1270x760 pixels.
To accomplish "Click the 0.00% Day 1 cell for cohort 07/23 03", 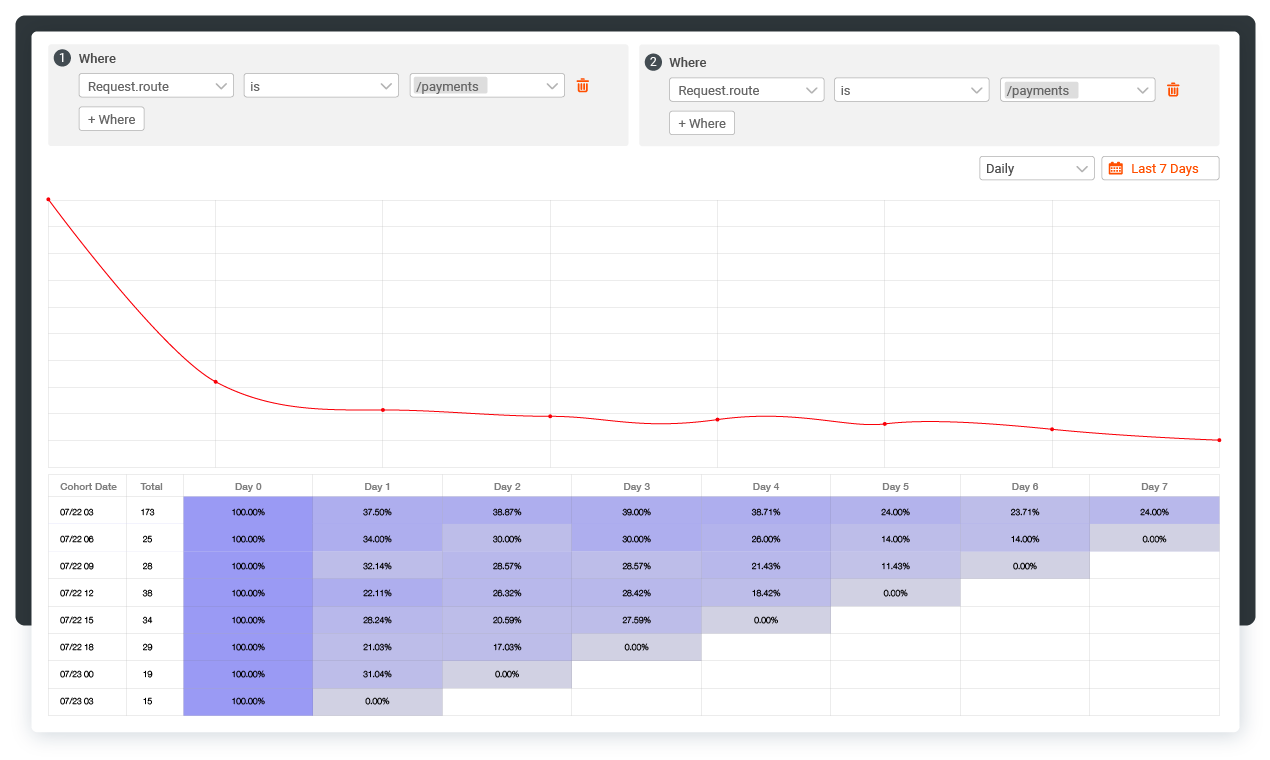I will click(x=377, y=700).
